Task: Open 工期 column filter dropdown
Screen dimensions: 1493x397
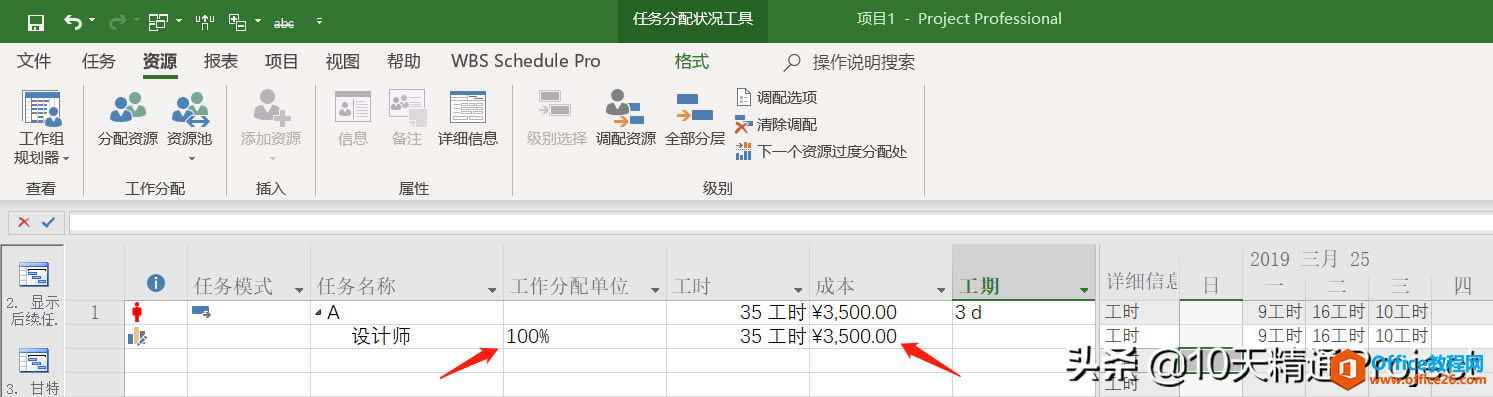Action: [1083, 290]
